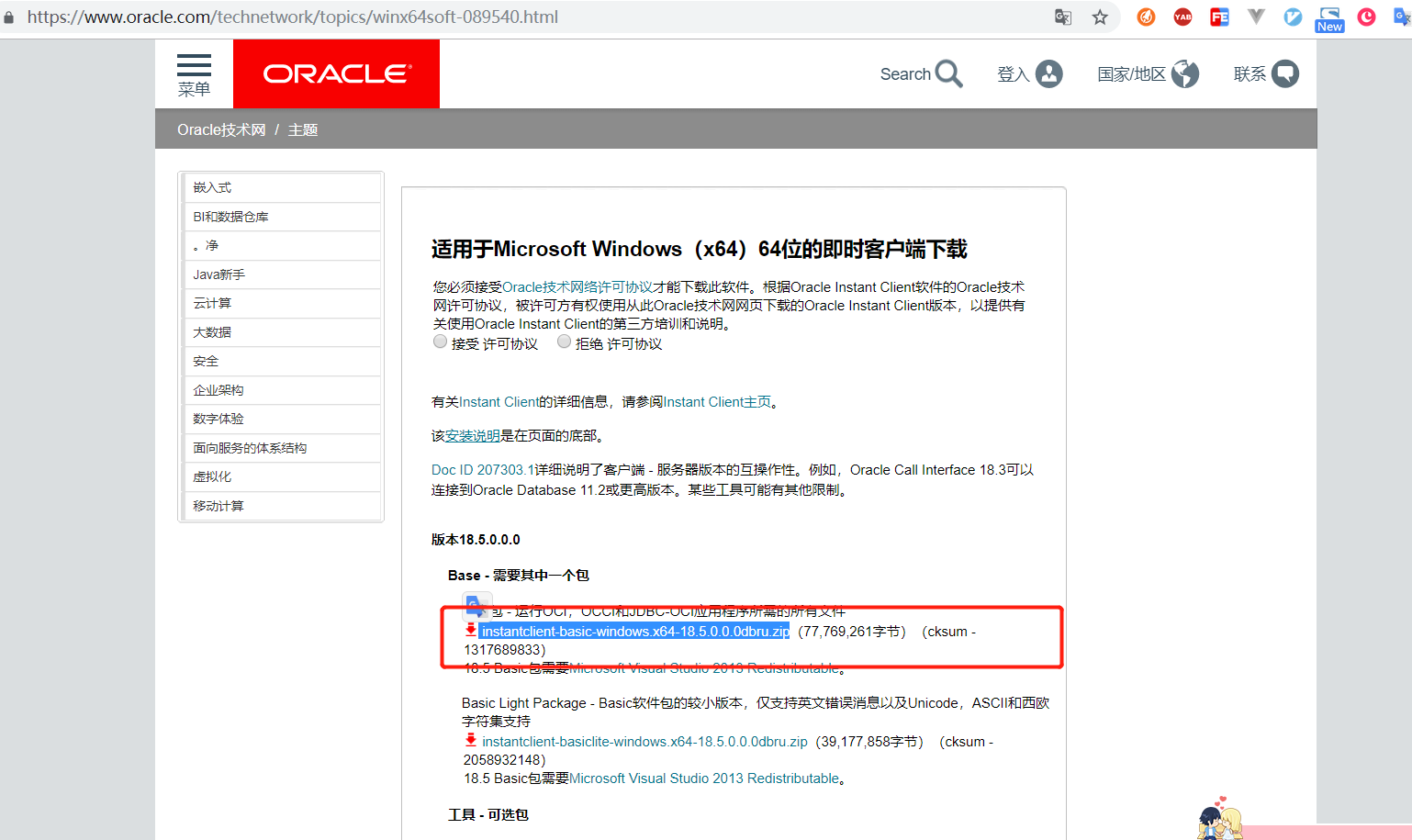Select 大数据 in the sidebar
This screenshot has height=840, width=1412.
210,331
